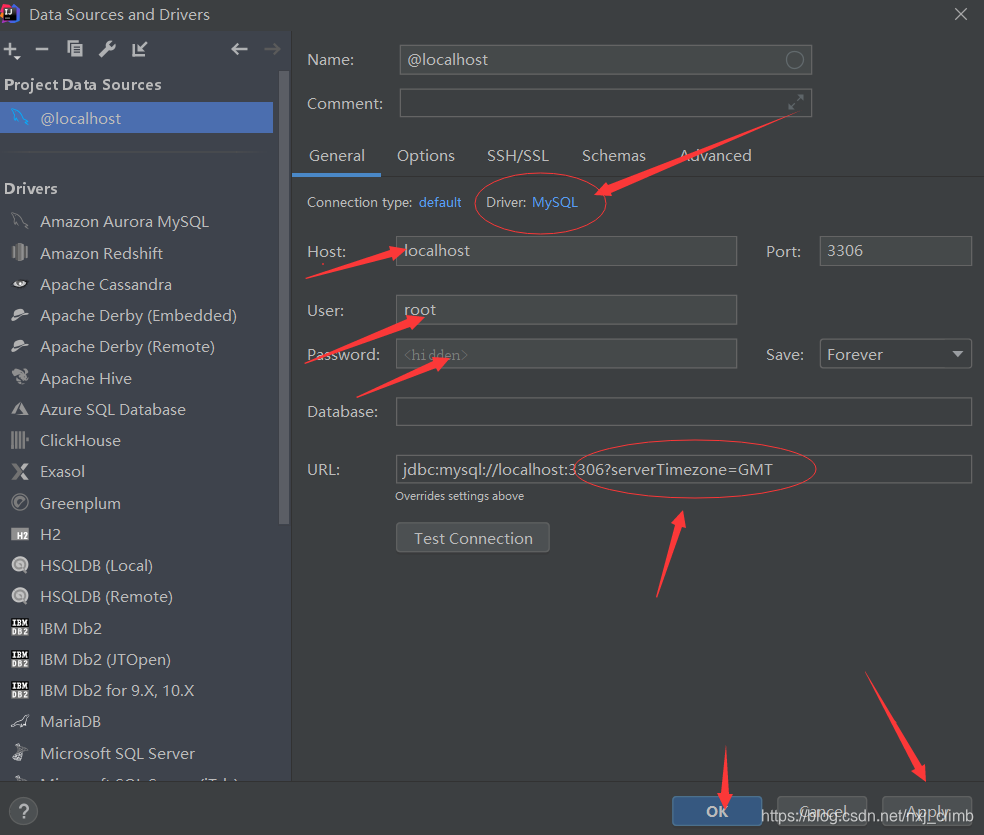Go back with left arrow

click(239, 49)
